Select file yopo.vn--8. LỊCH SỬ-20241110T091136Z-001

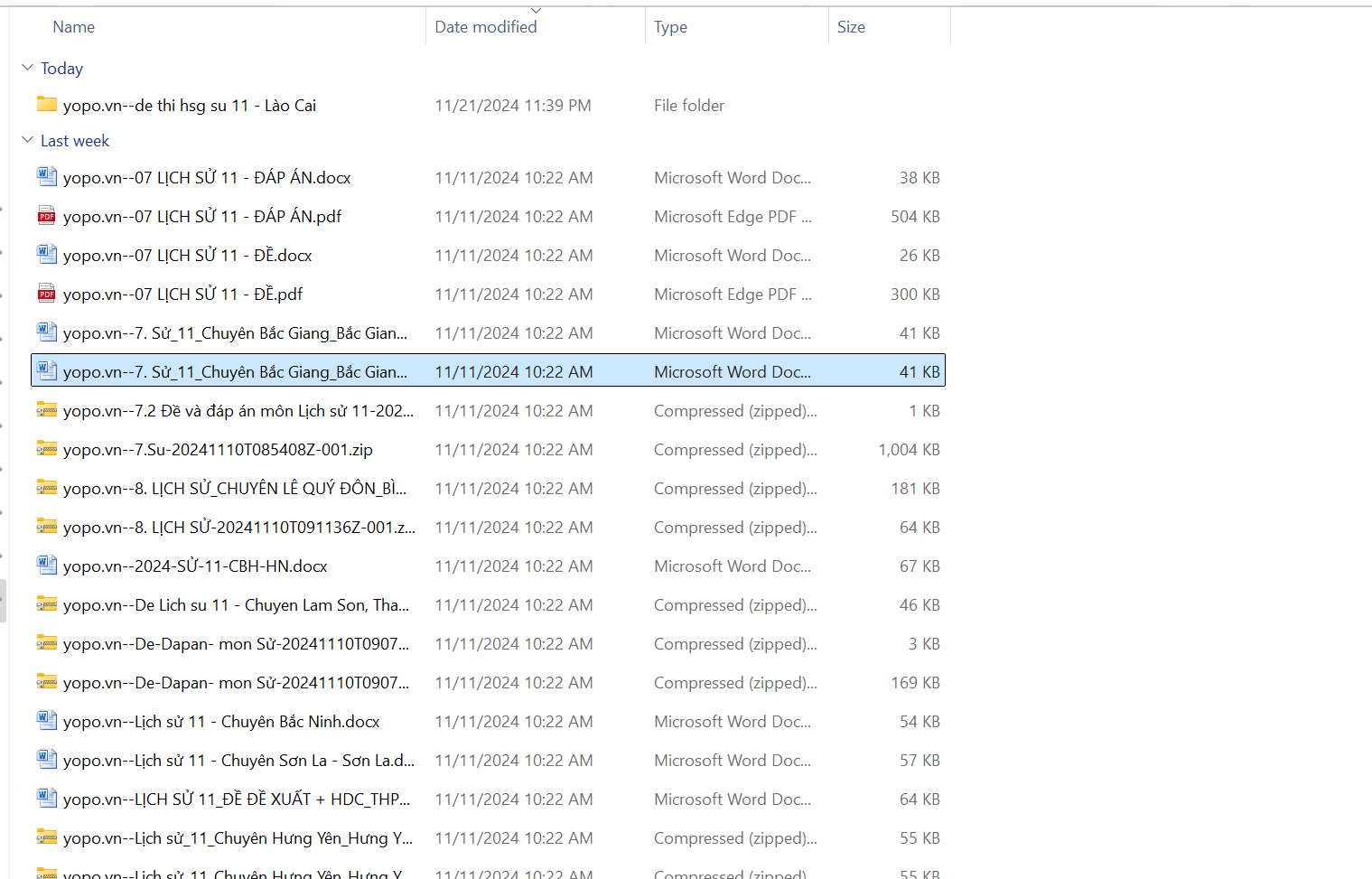pyautogui.click(x=239, y=528)
